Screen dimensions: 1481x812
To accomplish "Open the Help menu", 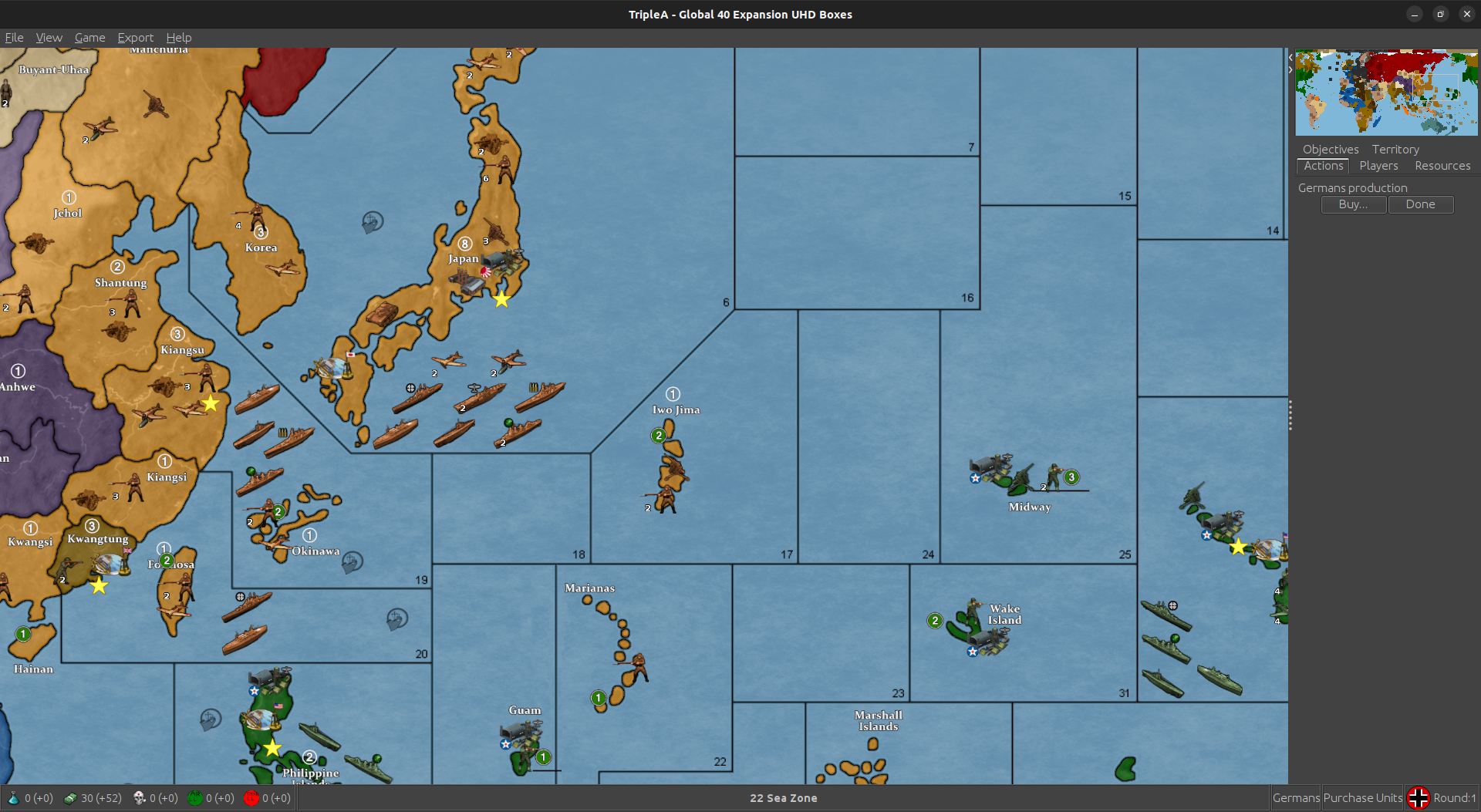I will [178, 37].
